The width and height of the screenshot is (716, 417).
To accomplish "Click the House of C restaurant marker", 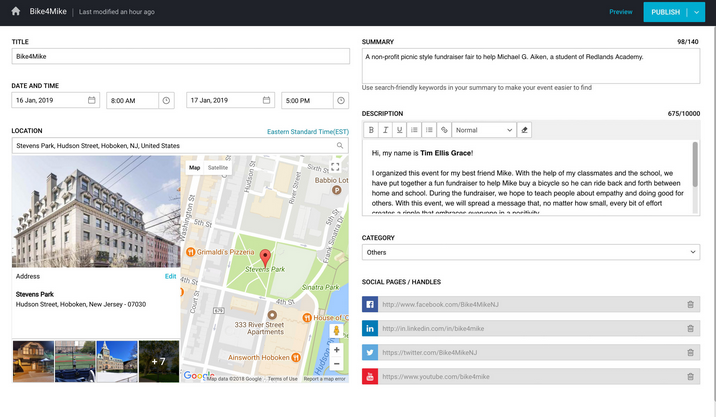I will coord(307,317).
